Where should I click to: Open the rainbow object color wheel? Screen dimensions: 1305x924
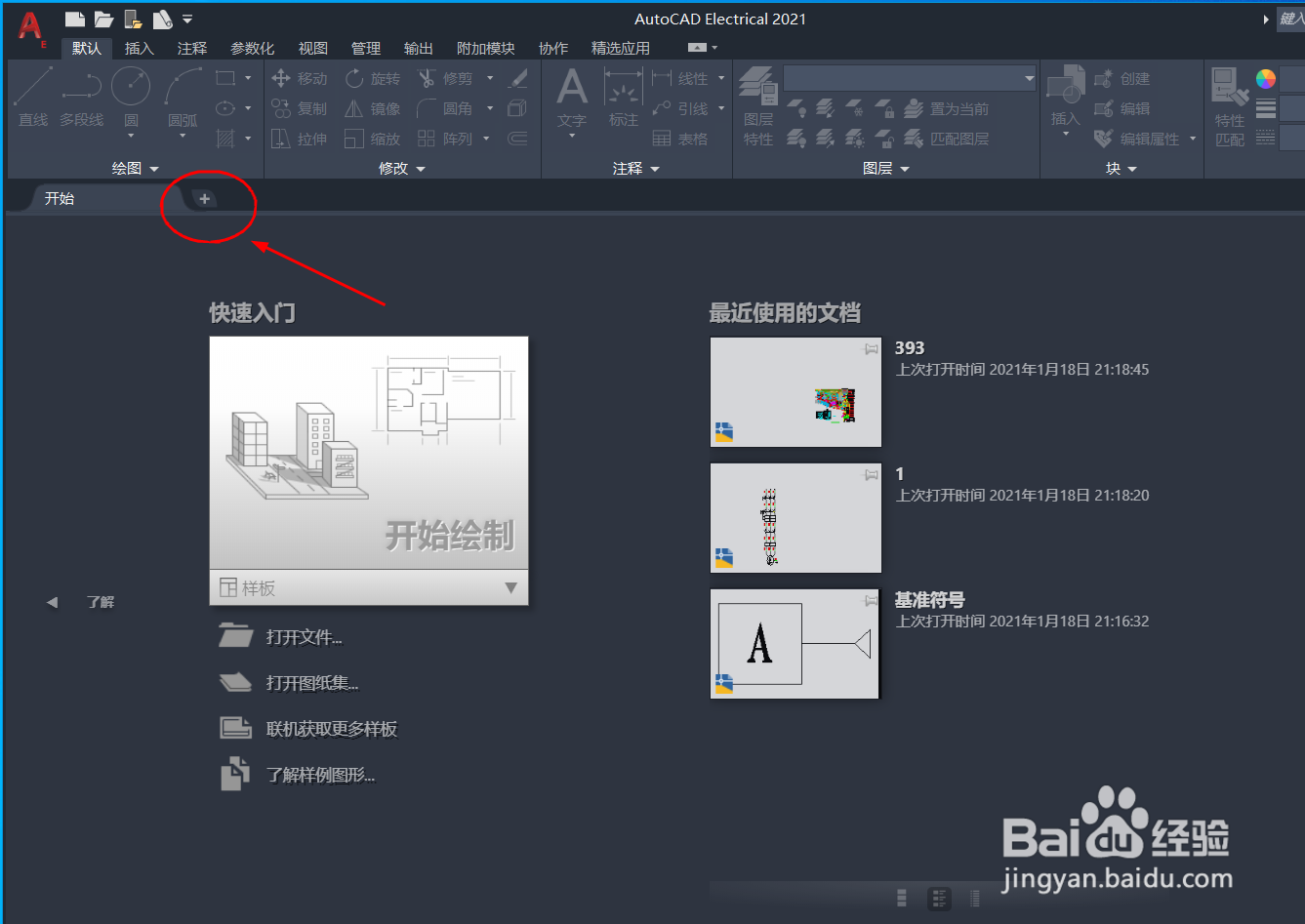point(1266,79)
